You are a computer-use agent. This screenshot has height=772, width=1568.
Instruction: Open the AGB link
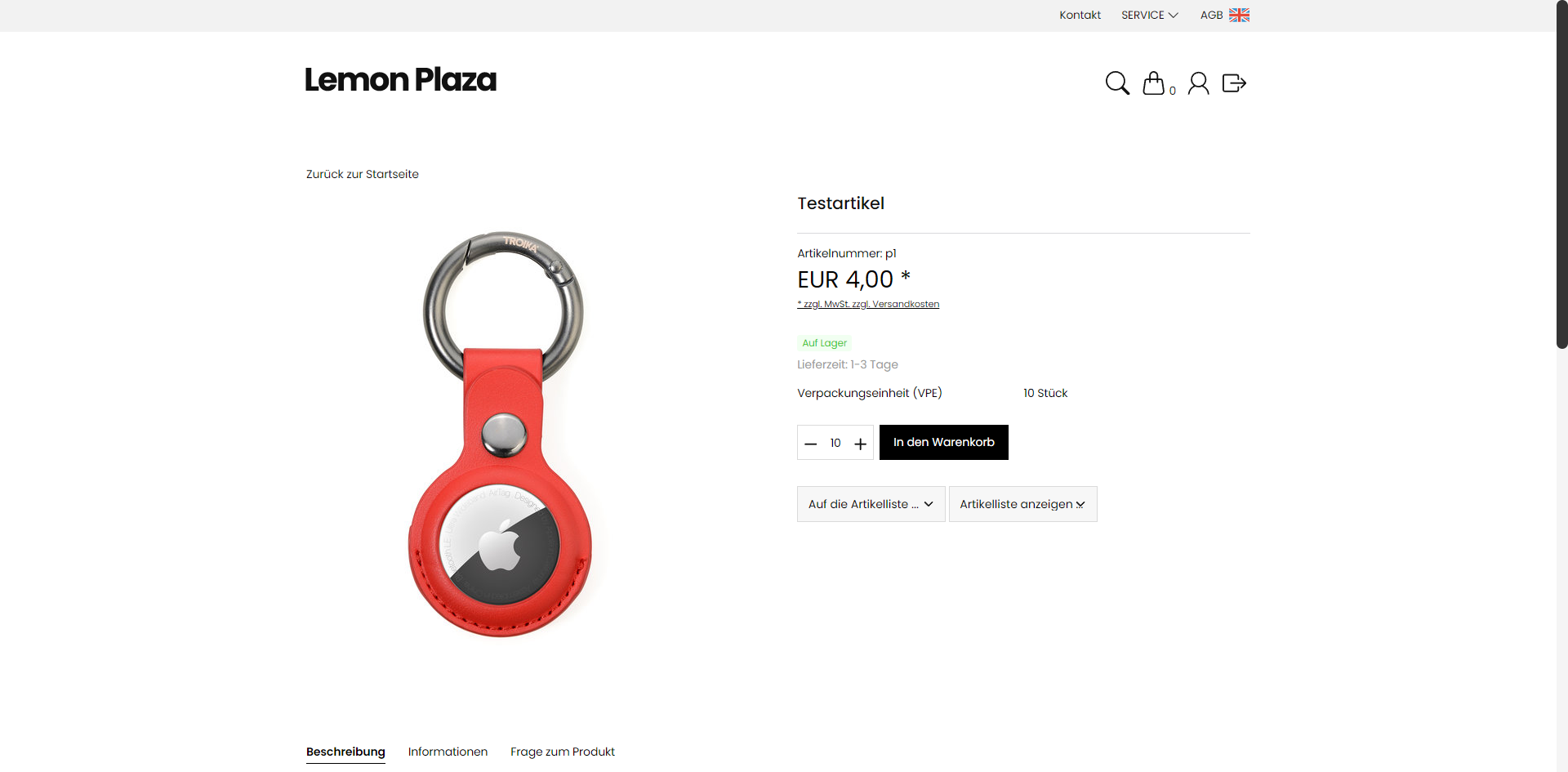coord(1211,15)
